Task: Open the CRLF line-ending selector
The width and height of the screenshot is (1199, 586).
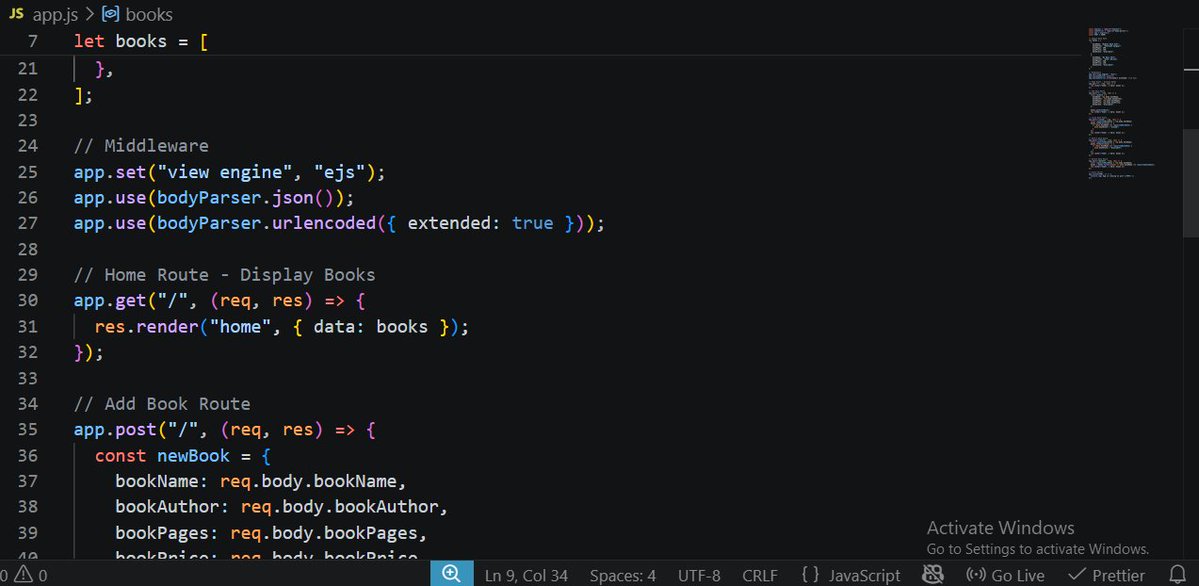Action: pos(760,574)
